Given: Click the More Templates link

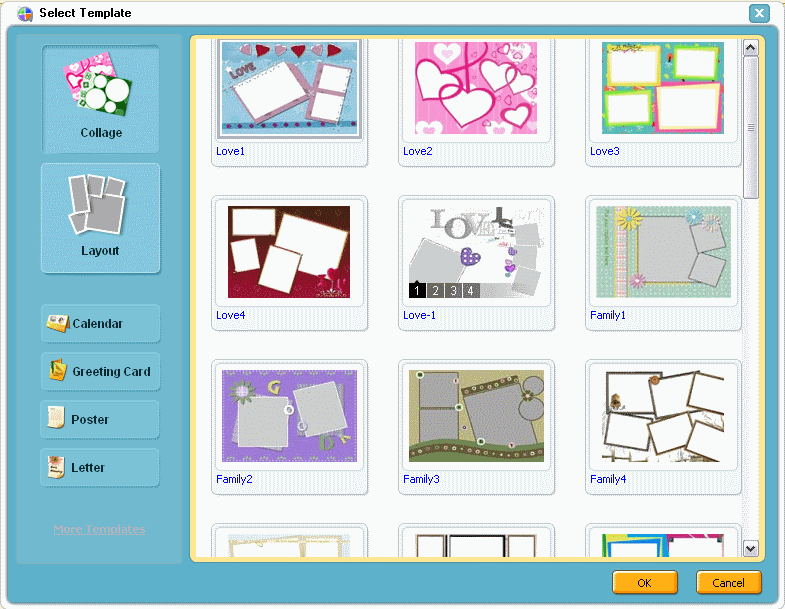Looking at the screenshot, I should click(x=99, y=530).
